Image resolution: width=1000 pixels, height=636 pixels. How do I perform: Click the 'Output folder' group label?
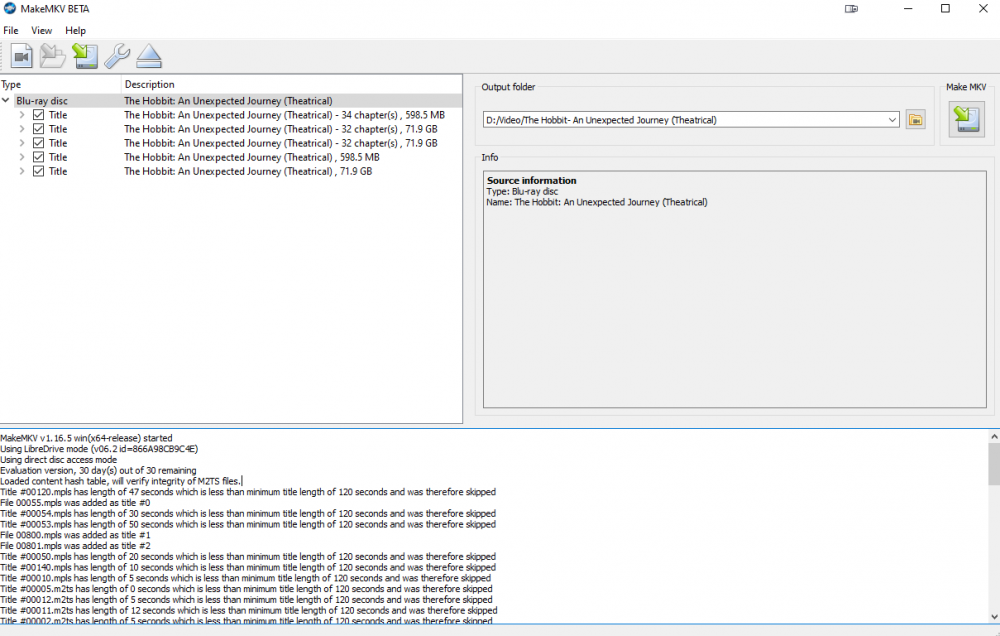pyautogui.click(x=508, y=87)
